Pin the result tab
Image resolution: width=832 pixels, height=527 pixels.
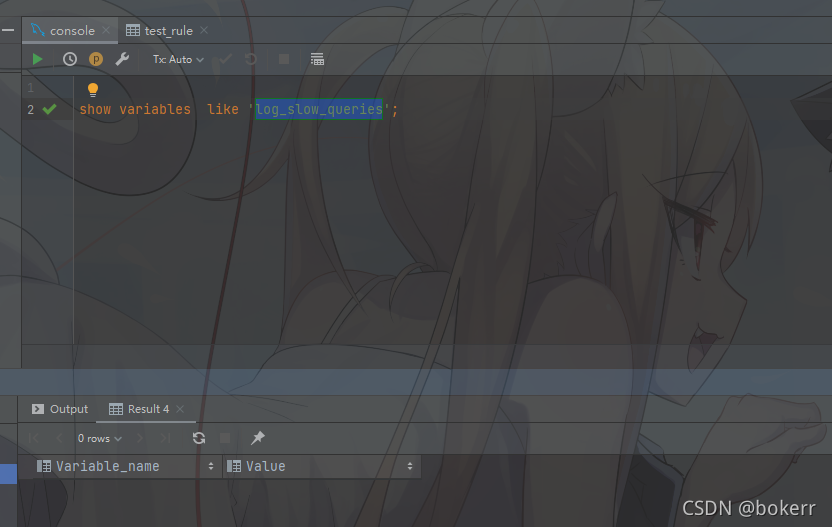(x=257, y=438)
